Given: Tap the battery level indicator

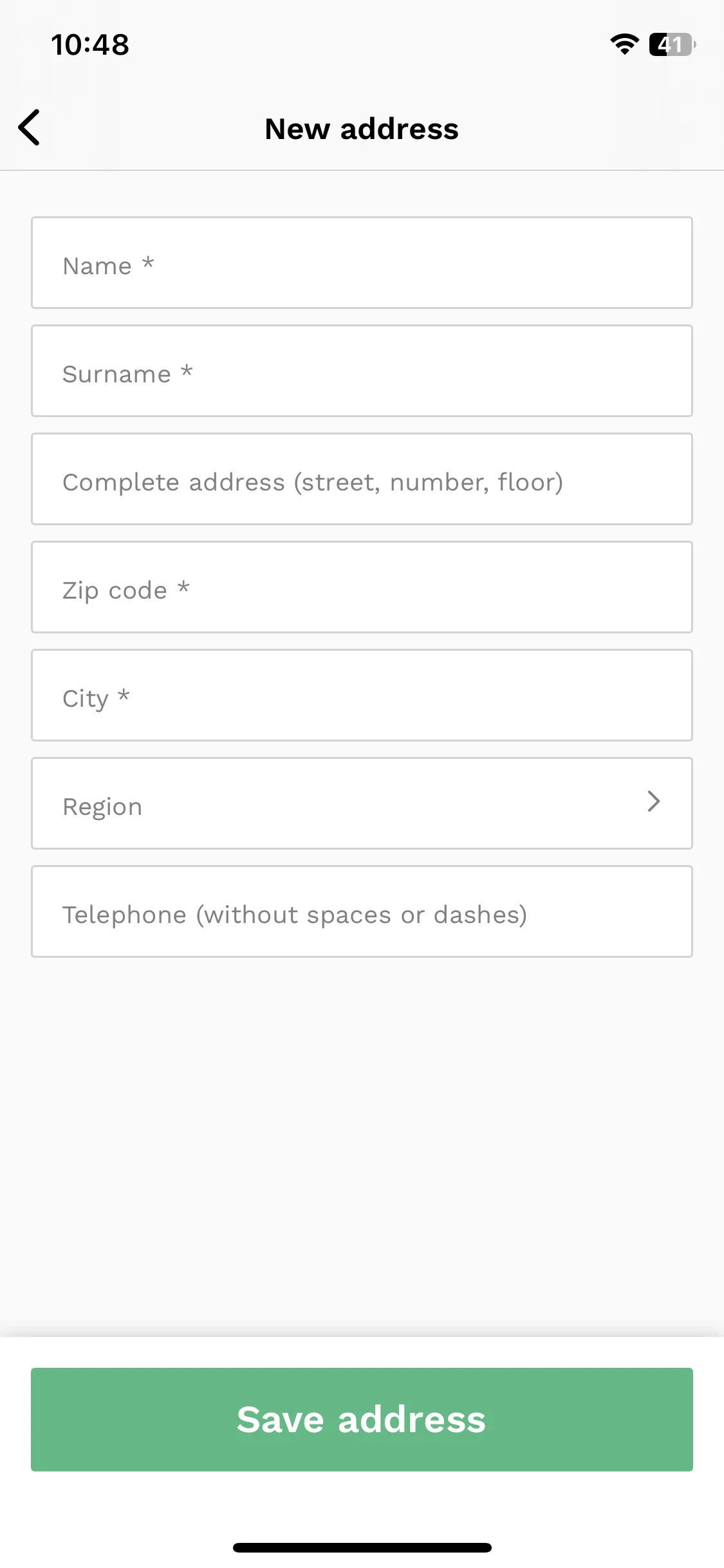Looking at the screenshot, I should pyautogui.click(x=672, y=44).
